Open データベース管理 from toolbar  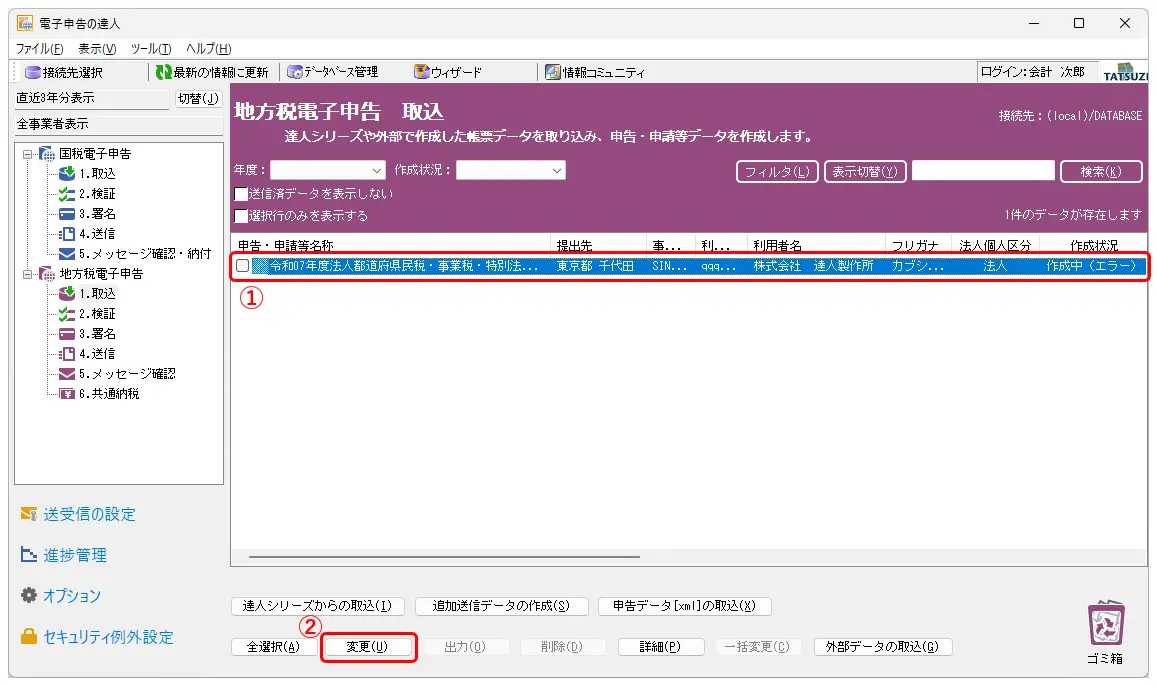(295, 72)
